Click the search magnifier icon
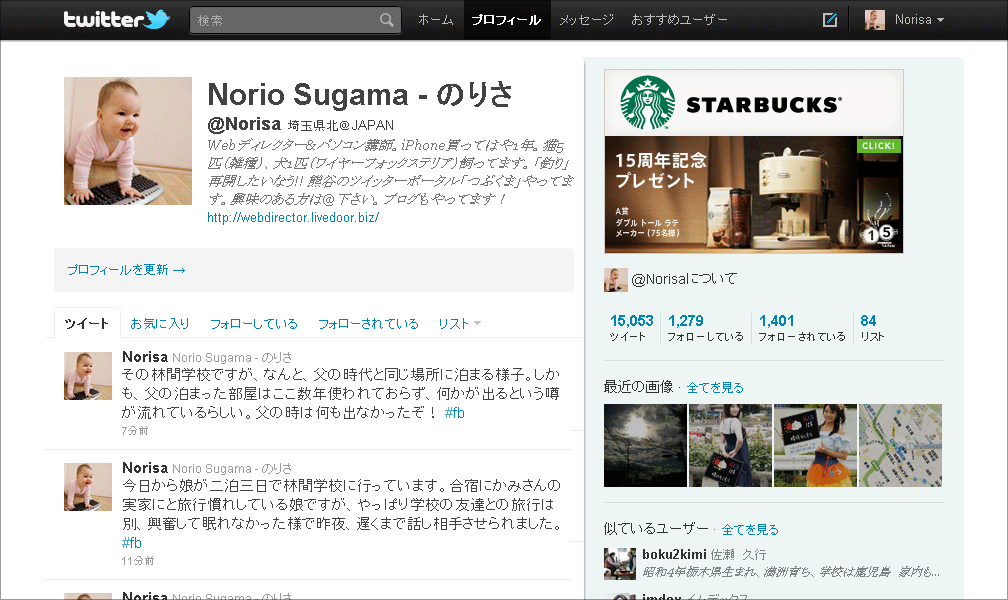Screen dimensions: 1008x600 [386, 20]
